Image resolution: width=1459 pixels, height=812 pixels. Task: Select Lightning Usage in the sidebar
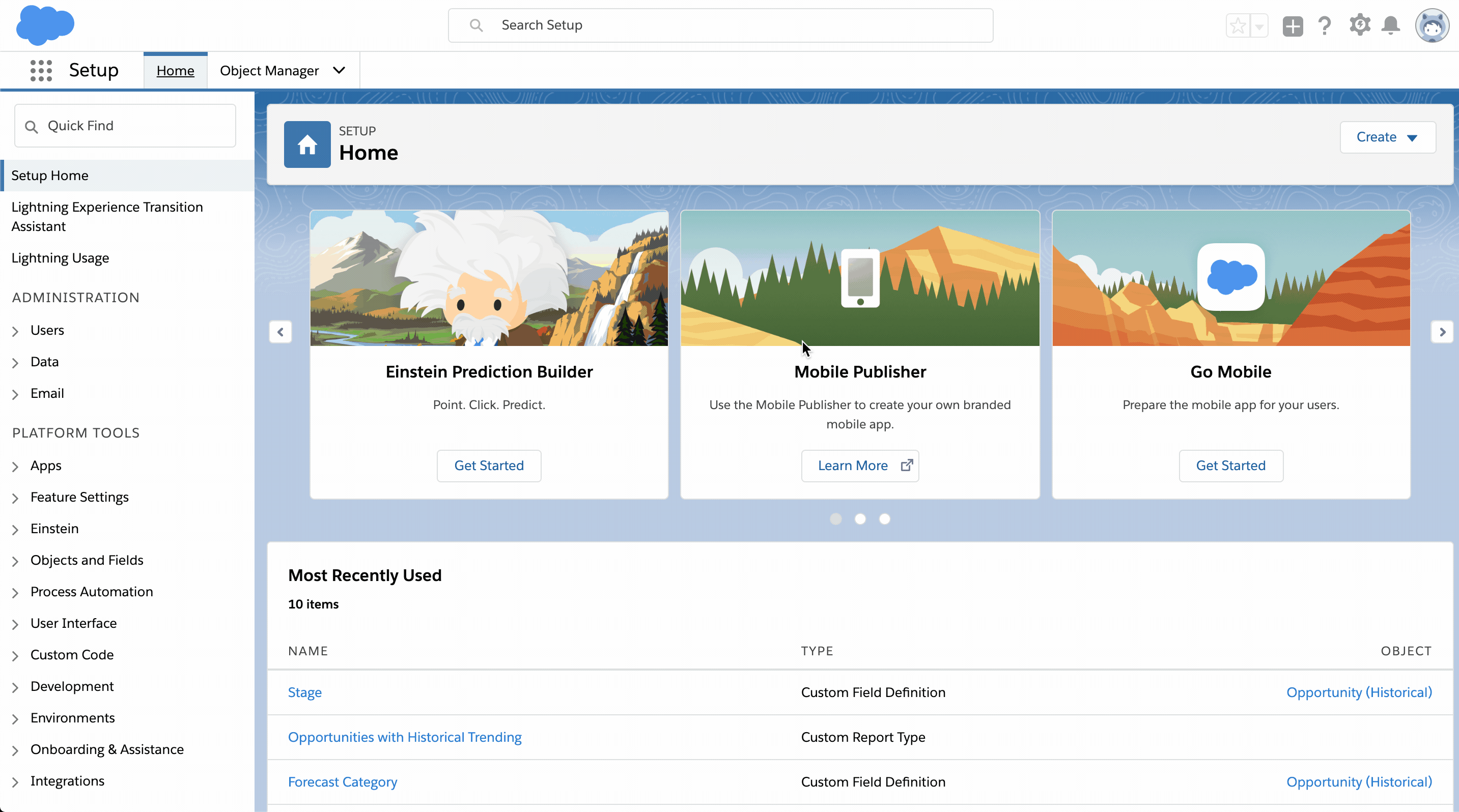[60, 258]
